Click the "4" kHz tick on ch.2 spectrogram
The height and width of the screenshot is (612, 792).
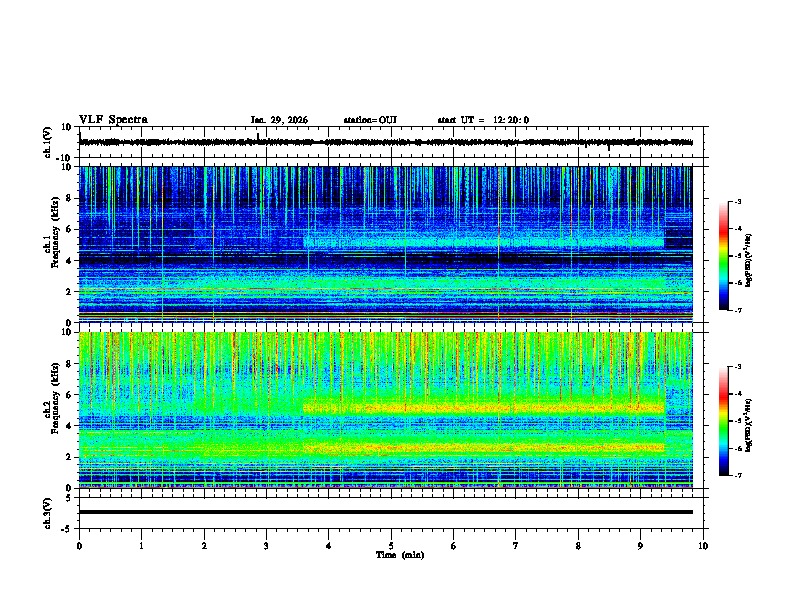pos(71,426)
